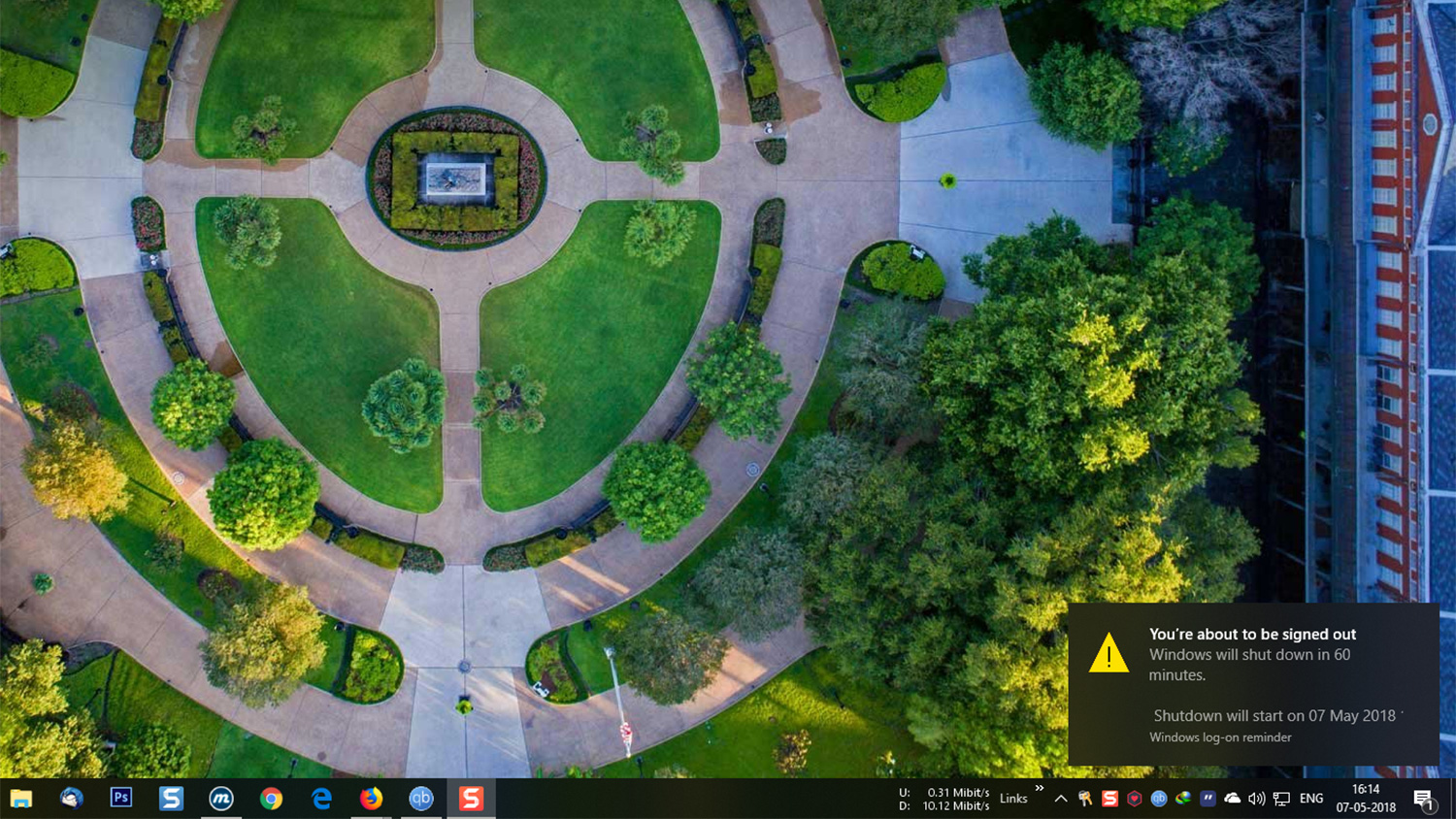Open the Snagit icon in the system tray
Viewport: 1456px width, 819px height.
pos(1109,799)
